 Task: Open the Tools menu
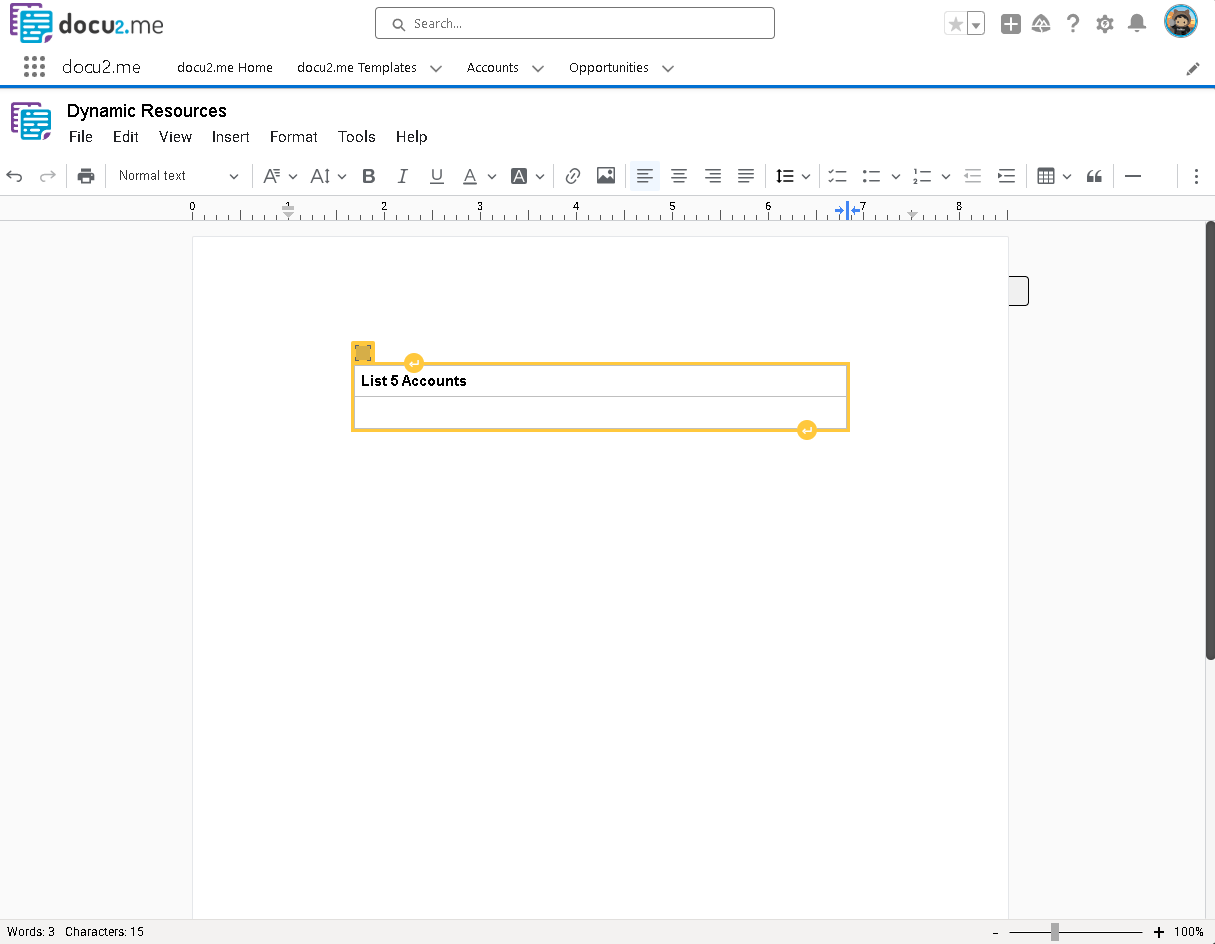coord(357,137)
